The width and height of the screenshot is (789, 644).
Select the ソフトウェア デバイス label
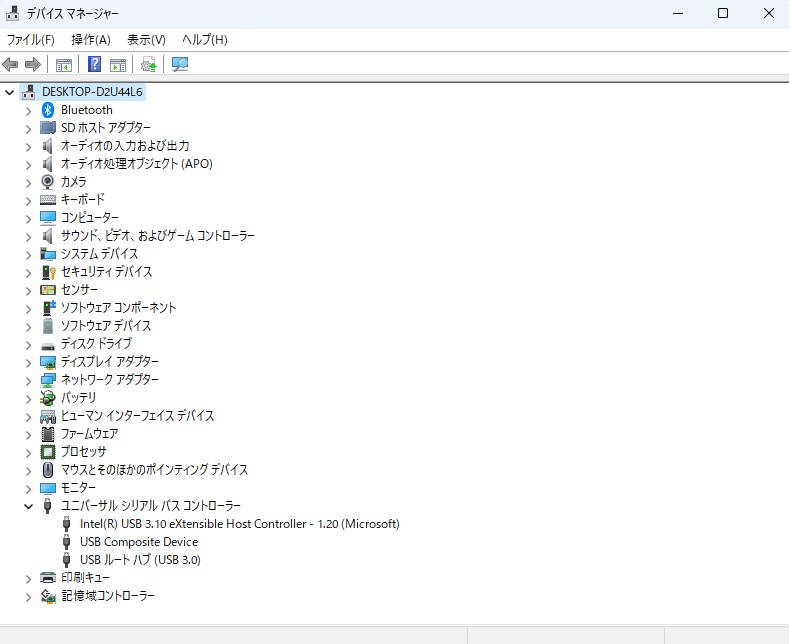pos(106,326)
